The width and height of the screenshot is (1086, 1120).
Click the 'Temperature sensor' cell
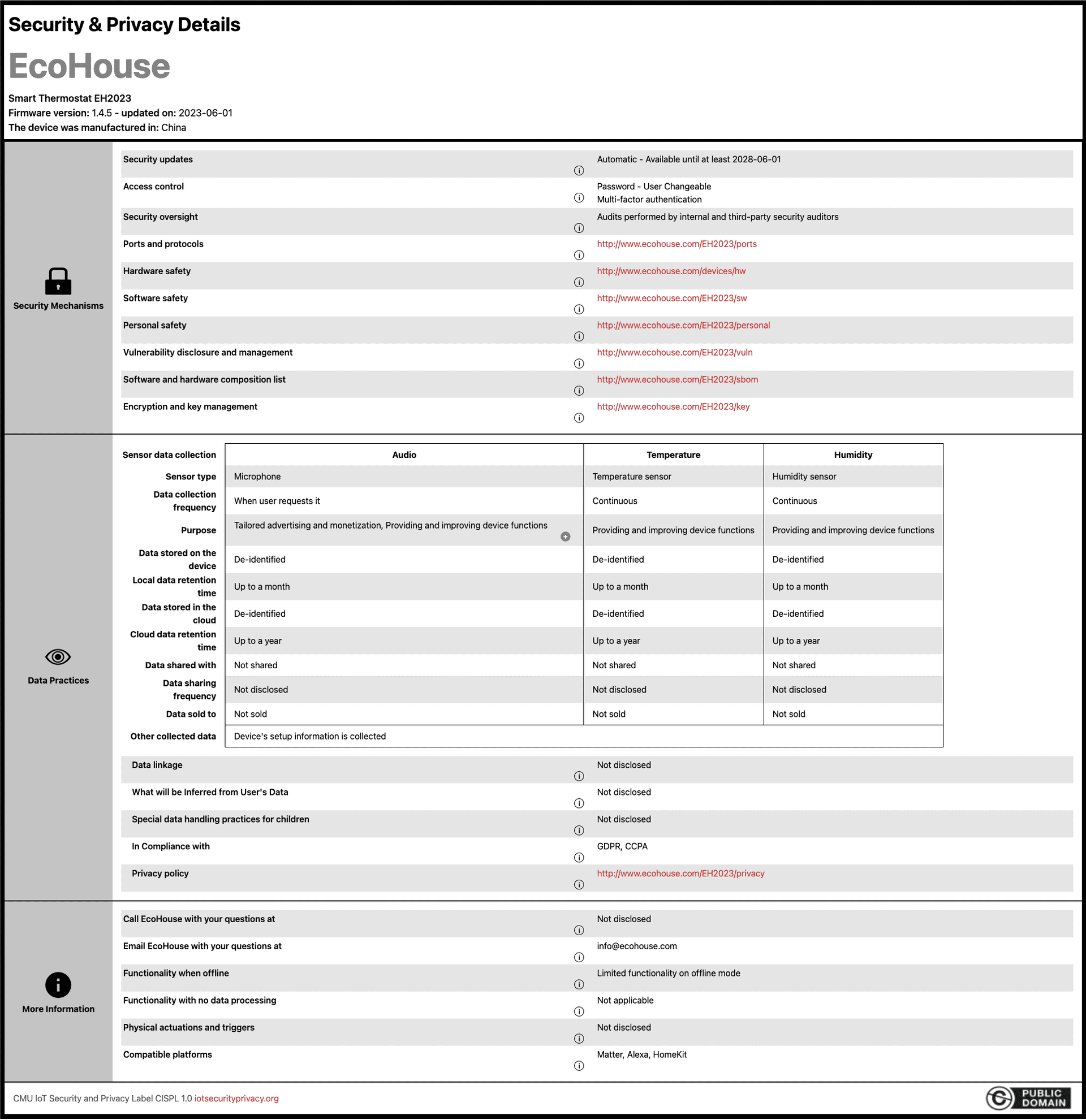(x=673, y=477)
